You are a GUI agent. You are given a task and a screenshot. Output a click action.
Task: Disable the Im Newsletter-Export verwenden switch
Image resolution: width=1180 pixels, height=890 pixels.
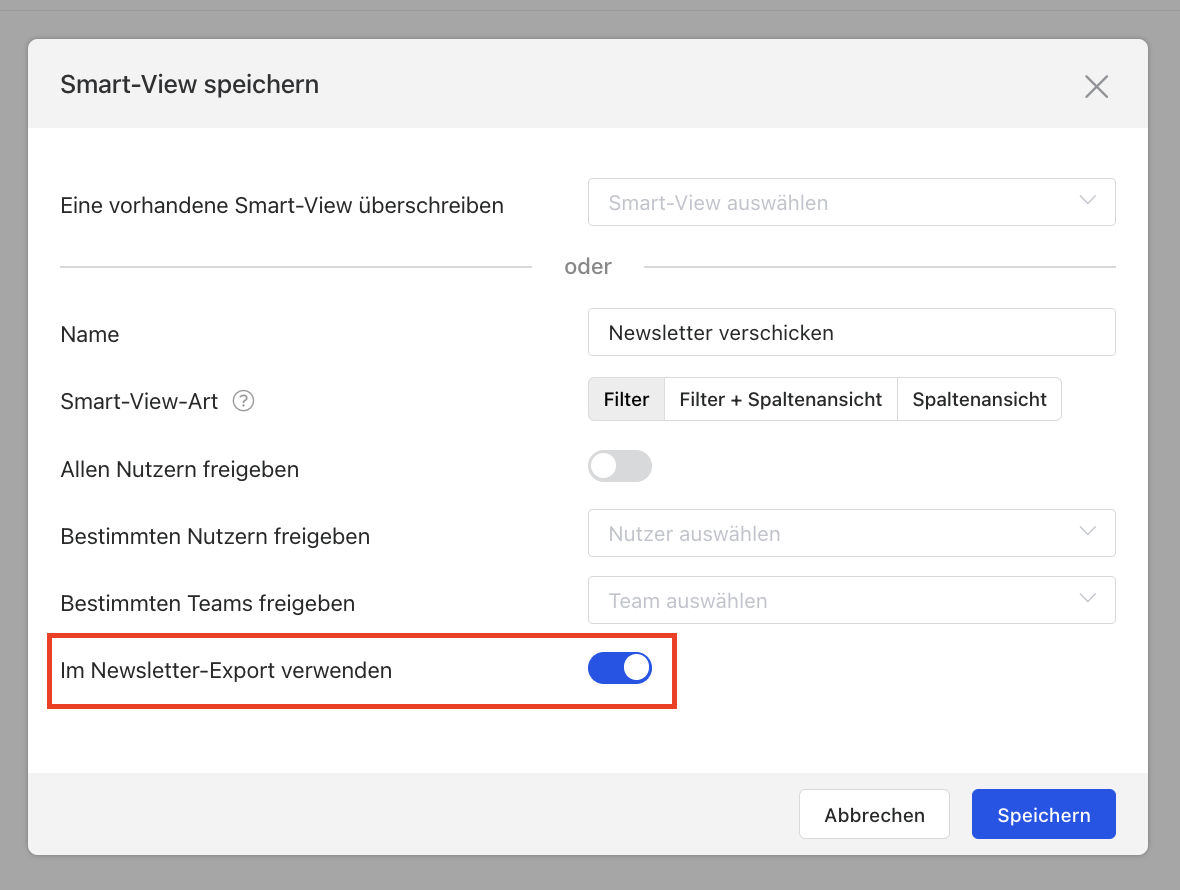619,668
